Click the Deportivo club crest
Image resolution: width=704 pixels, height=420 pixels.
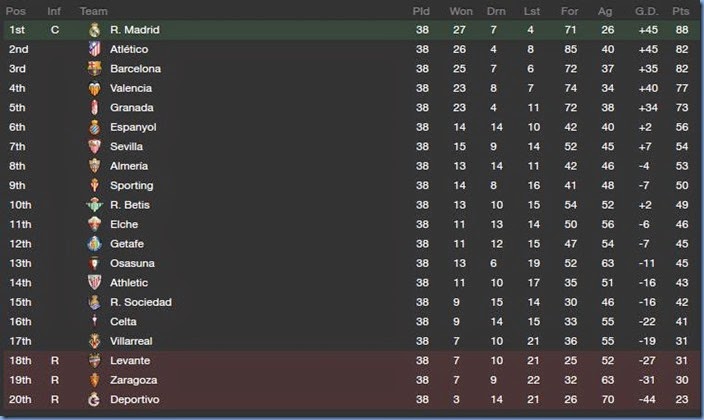[95, 400]
